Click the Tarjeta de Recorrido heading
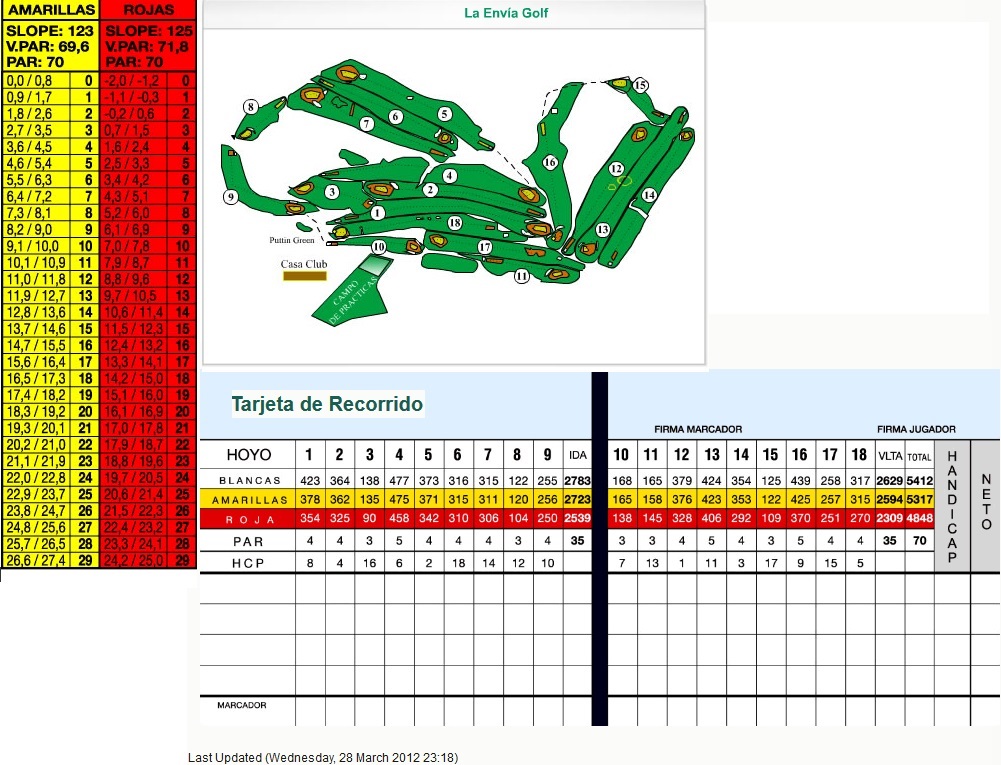The image size is (1001, 765). pyautogui.click(x=327, y=404)
